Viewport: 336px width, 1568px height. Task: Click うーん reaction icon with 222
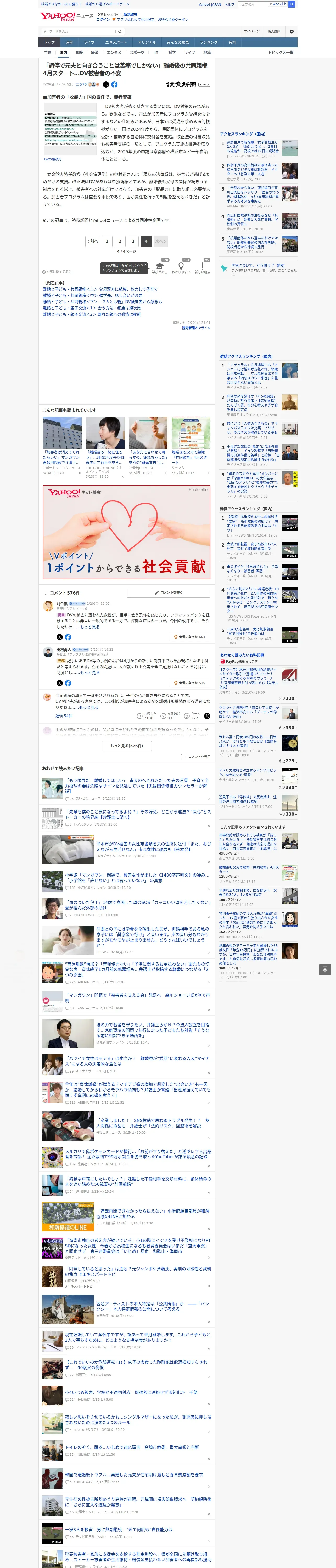[x=187, y=716]
